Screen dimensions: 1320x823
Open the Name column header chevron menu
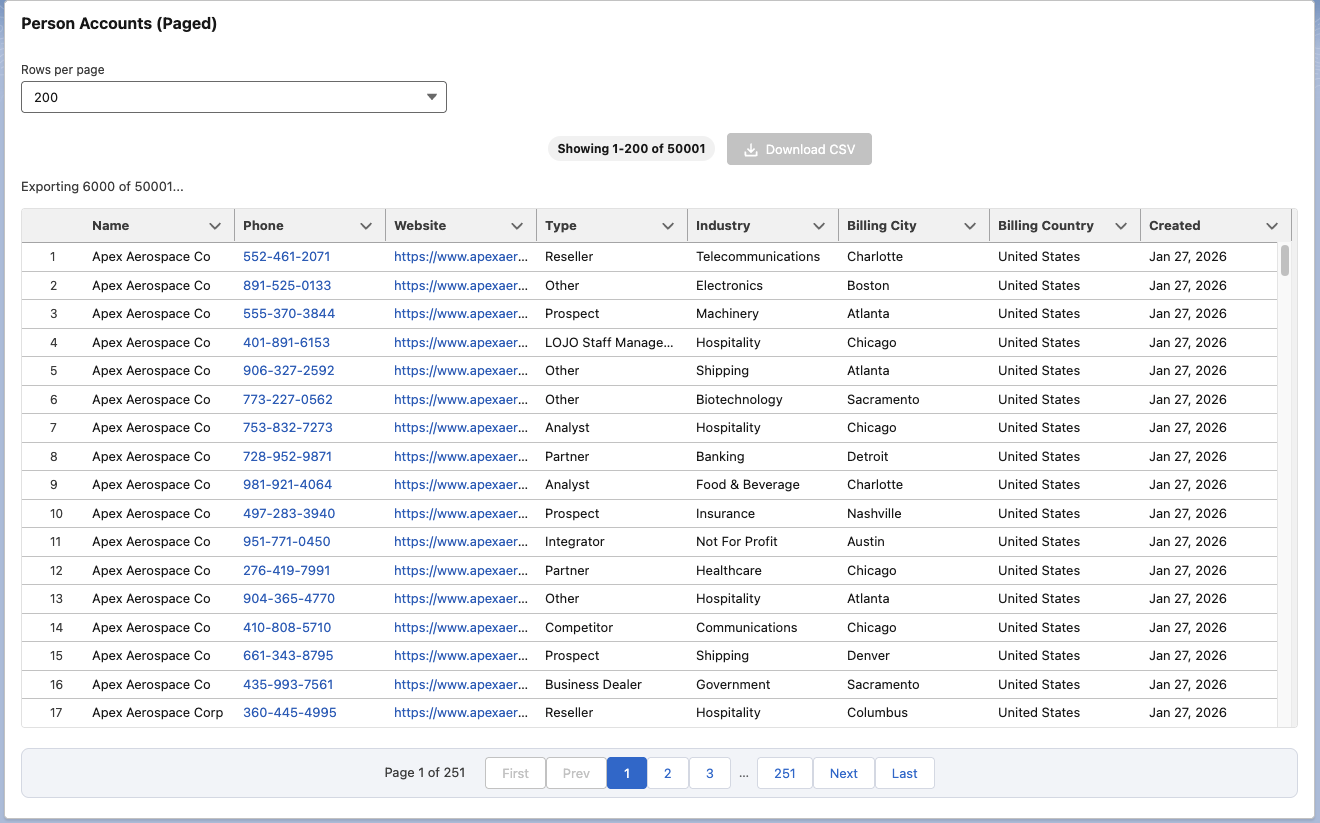[x=215, y=226]
